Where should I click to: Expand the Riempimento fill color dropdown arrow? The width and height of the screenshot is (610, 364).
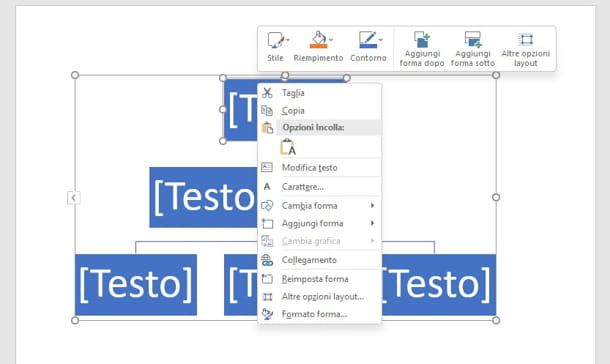point(331,40)
